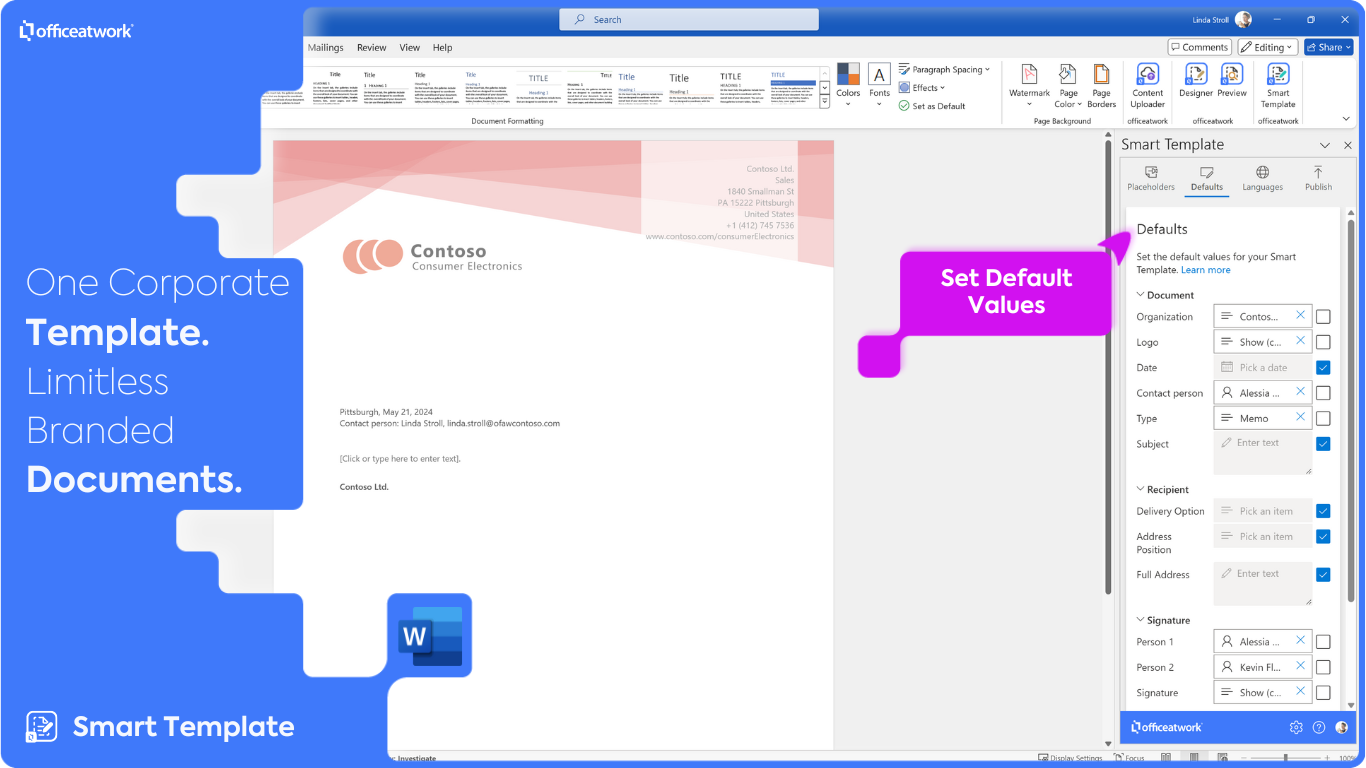Image resolution: width=1366 pixels, height=768 pixels.
Task: Follow the Learn more link
Action: (1206, 270)
